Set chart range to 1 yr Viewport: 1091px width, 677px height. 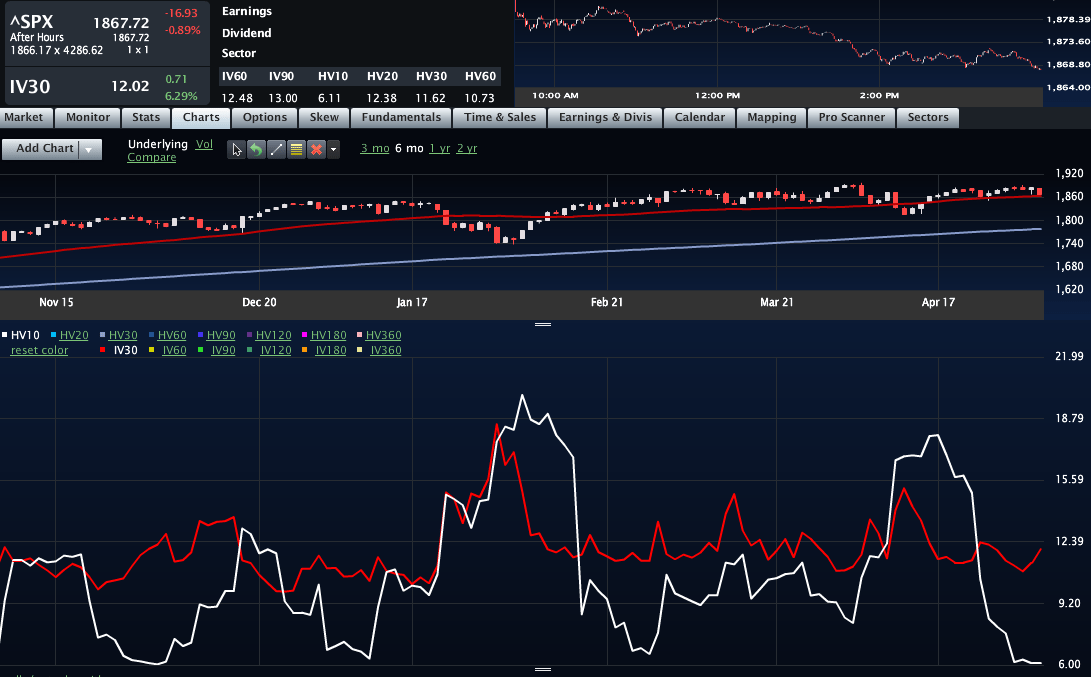click(x=439, y=148)
